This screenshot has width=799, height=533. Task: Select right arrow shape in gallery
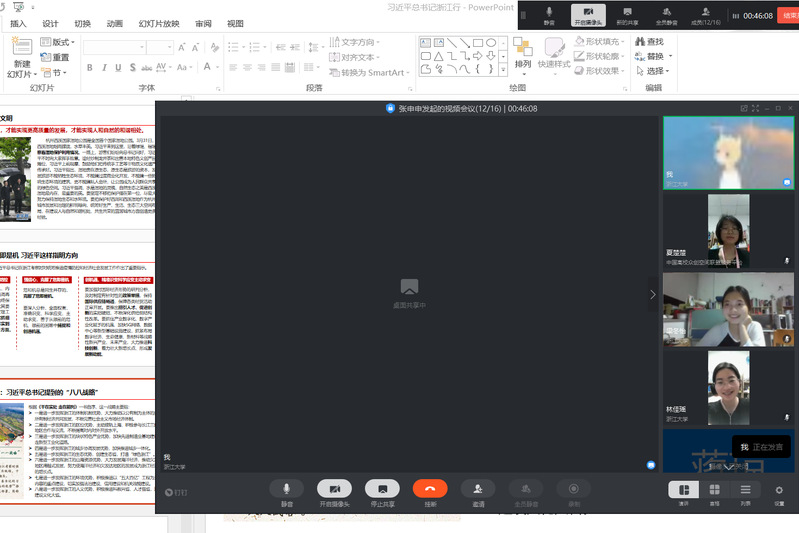[477, 56]
